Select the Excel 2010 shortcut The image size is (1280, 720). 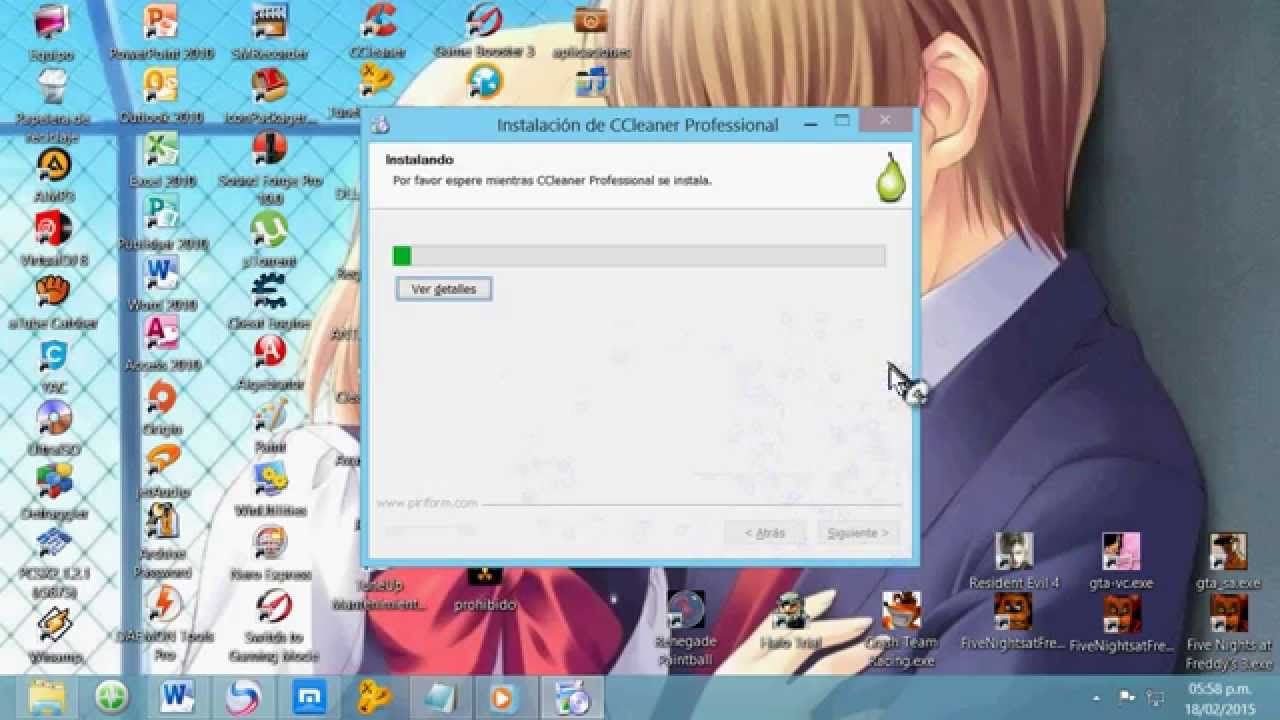pos(161,160)
